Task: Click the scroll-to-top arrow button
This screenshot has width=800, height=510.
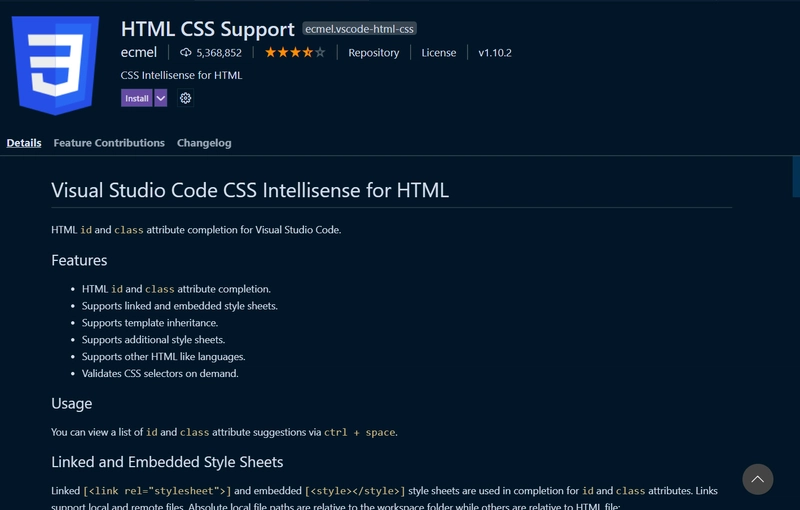Action: (758, 479)
